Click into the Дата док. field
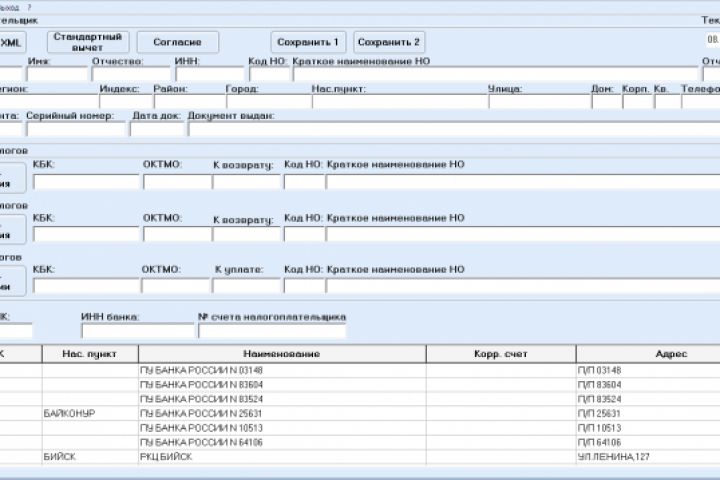Viewport: 720px width, 480px height. (157, 130)
